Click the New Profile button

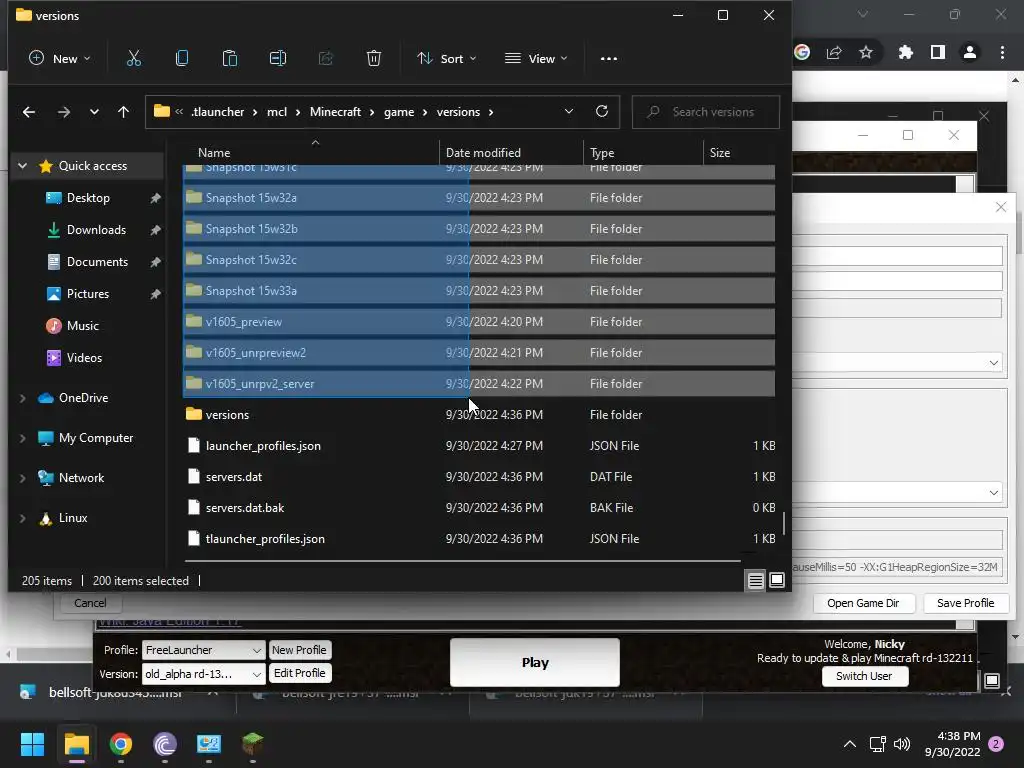click(x=299, y=650)
